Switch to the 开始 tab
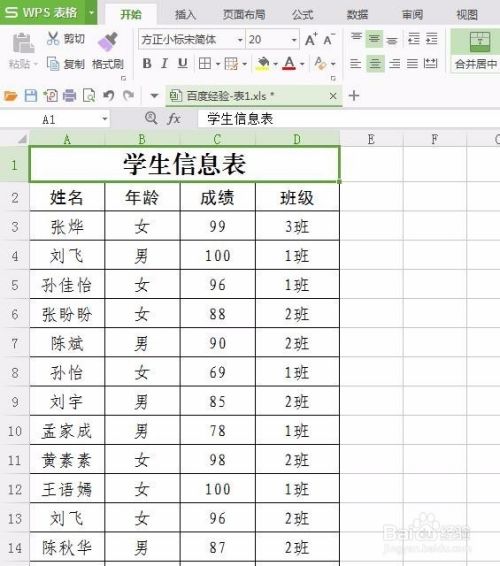500x566 pixels. [131, 14]
